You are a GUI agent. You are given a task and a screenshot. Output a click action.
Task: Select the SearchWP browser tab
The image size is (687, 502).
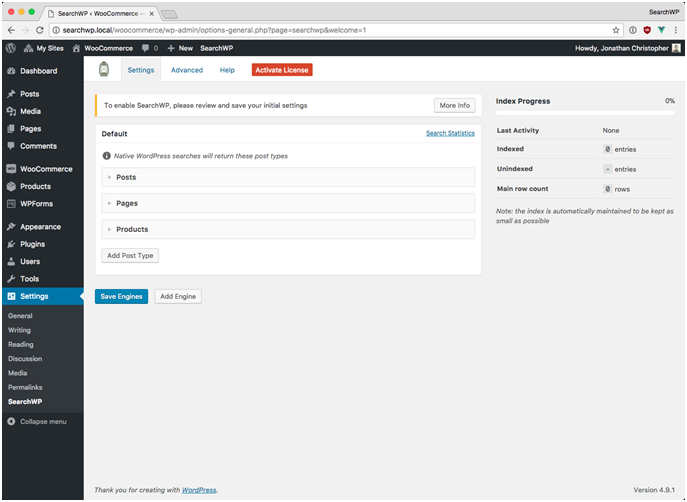click(101, 14)
